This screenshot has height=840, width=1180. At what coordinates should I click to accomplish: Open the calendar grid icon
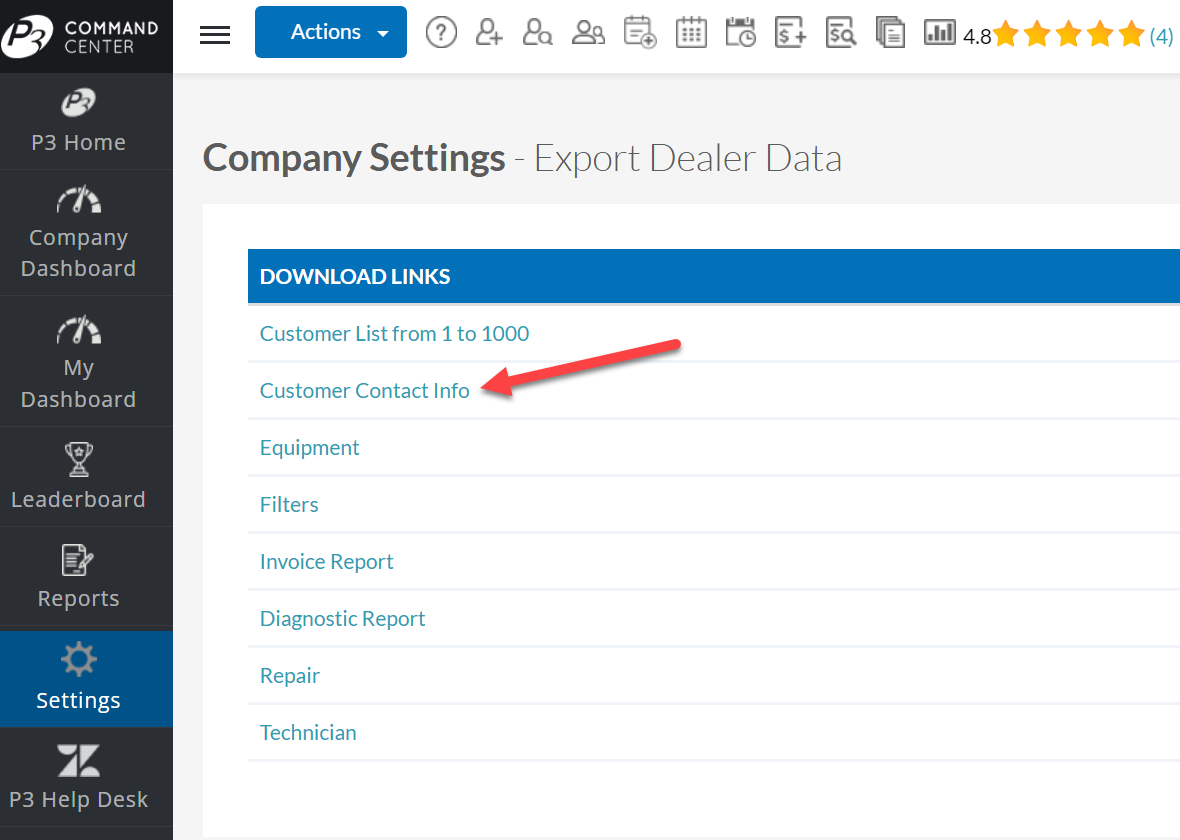click(x=691, y=33)
